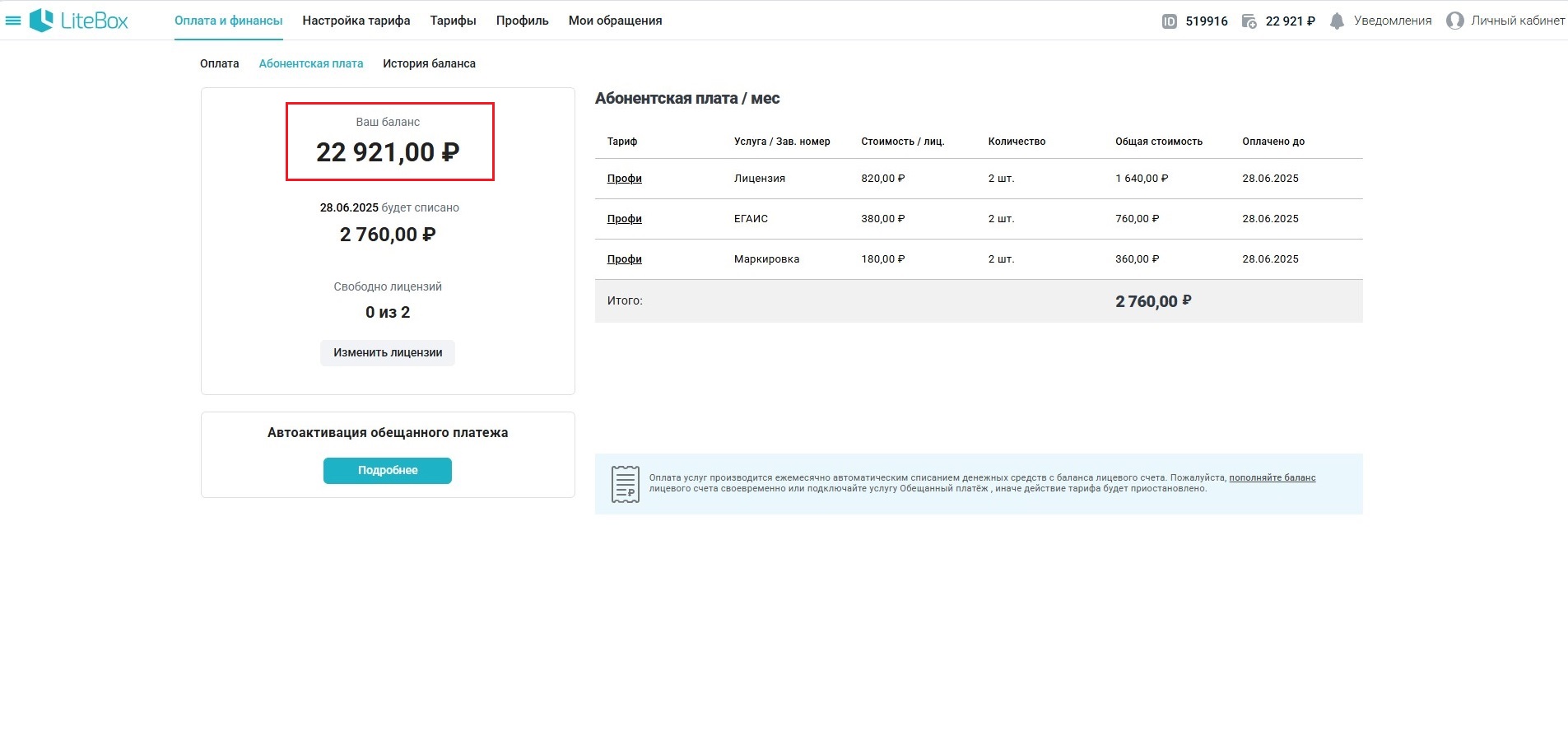This screenshot has height=740, width=1568.
Task: Click the Абонентская плата / мес heading
Action: point(687,99)
